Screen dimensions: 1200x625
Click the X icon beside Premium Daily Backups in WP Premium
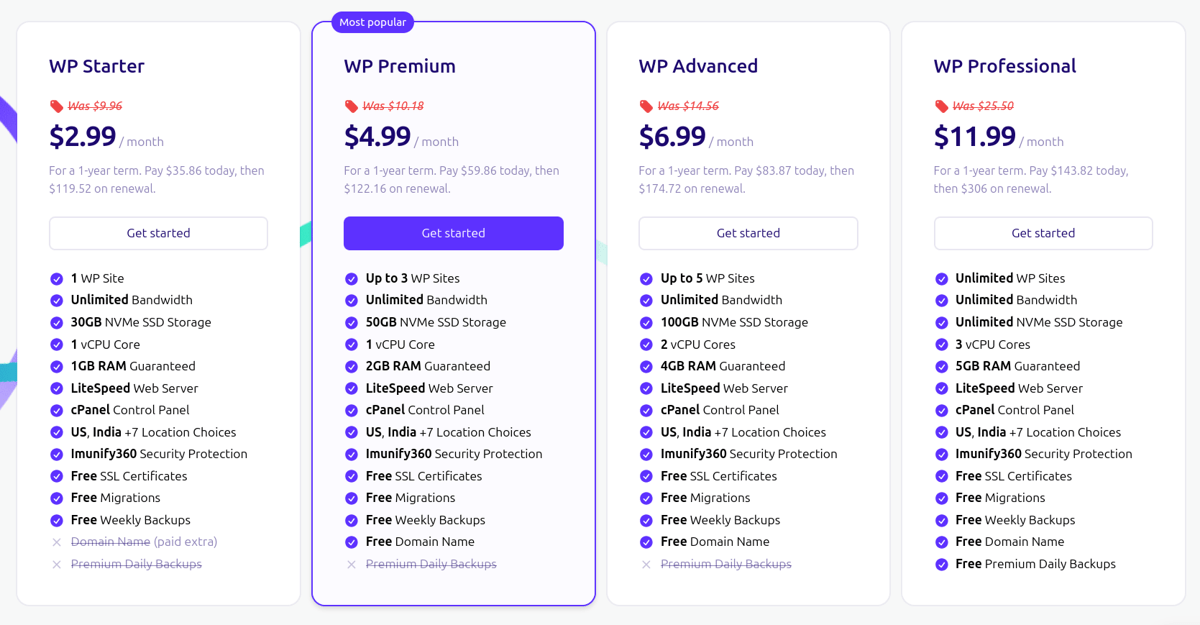point(352,564)
